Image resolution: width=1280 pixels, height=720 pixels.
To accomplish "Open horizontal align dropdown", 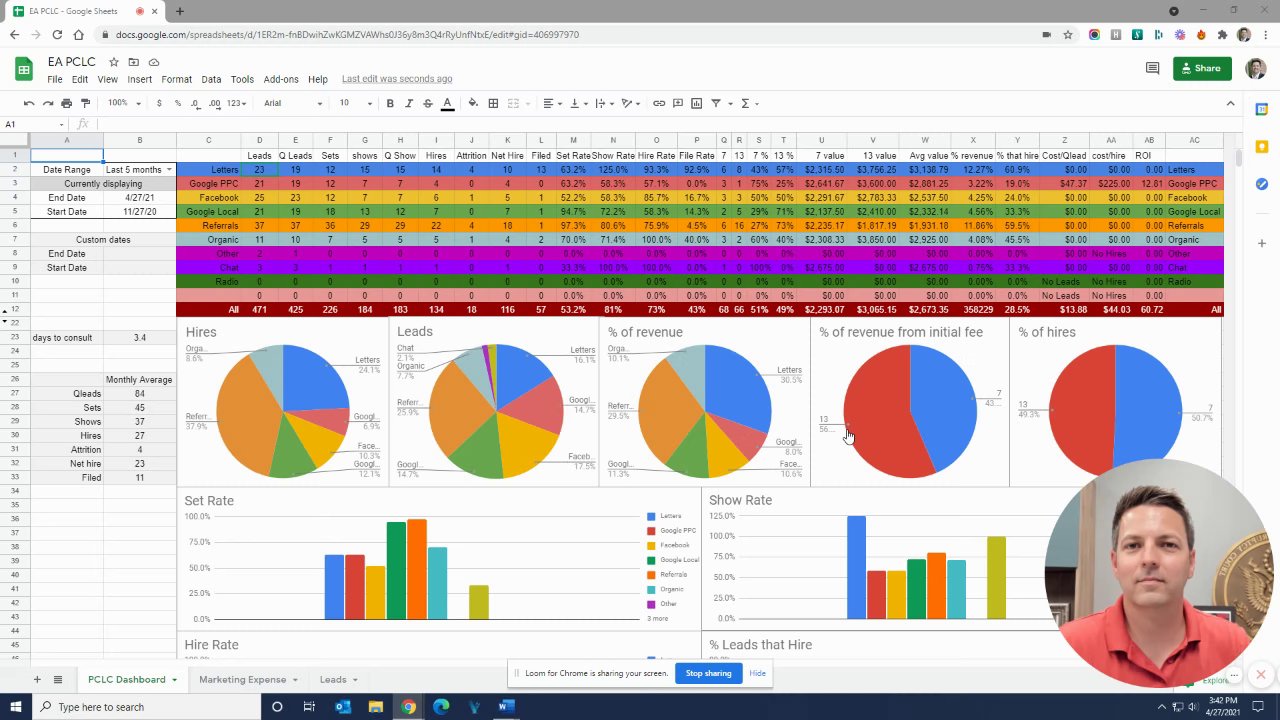I will pos(551,103).
